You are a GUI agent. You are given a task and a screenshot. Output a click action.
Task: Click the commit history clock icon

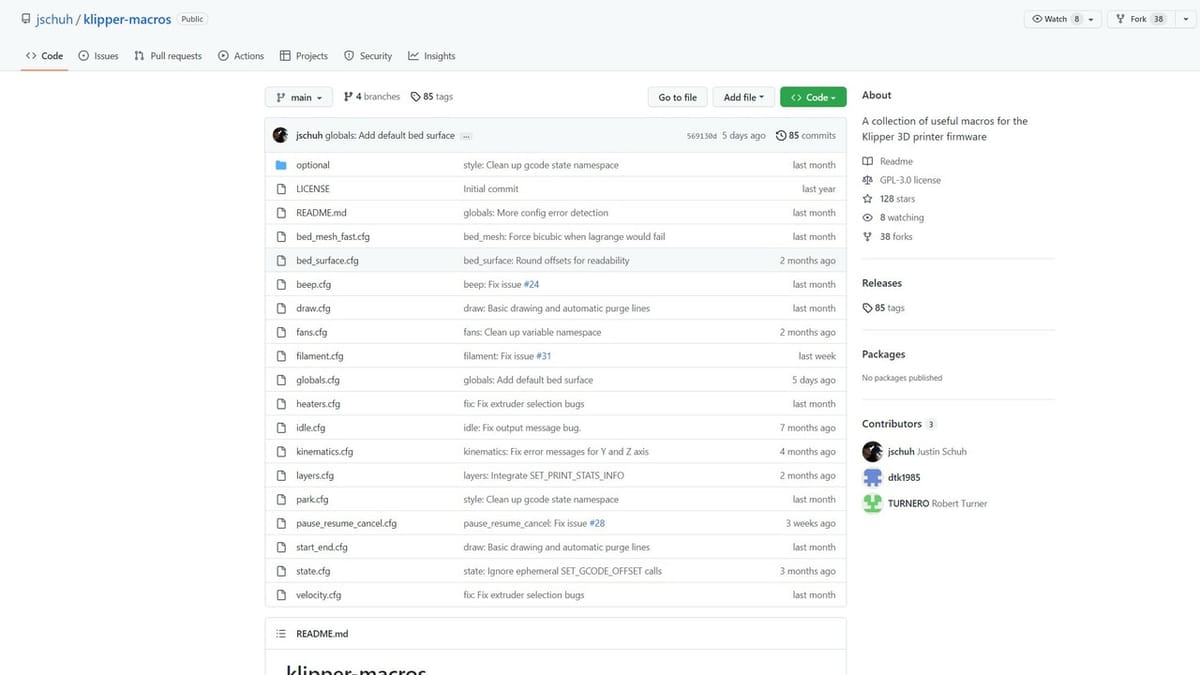tap(781, 135)
